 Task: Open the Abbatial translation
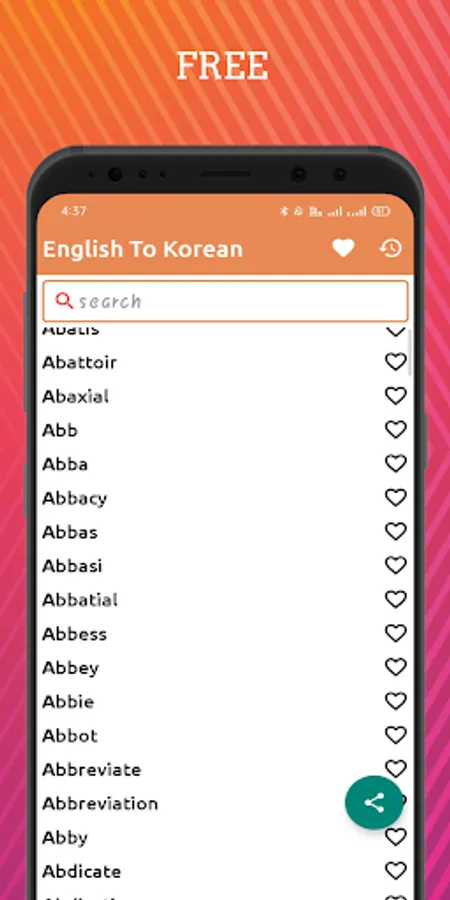coord(80,600)
